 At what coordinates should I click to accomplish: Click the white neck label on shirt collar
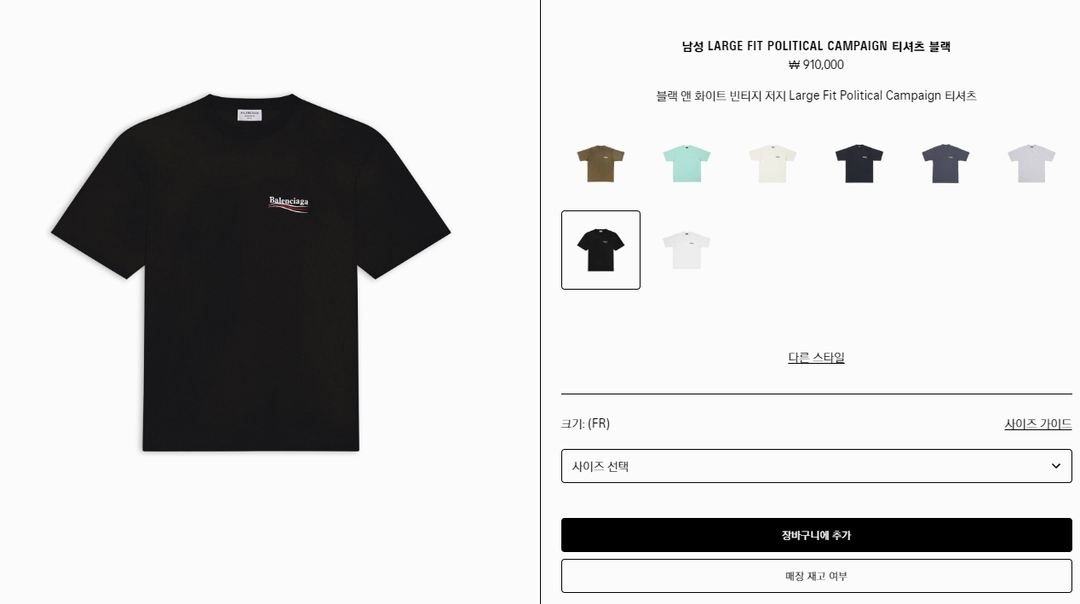(249, 115)
